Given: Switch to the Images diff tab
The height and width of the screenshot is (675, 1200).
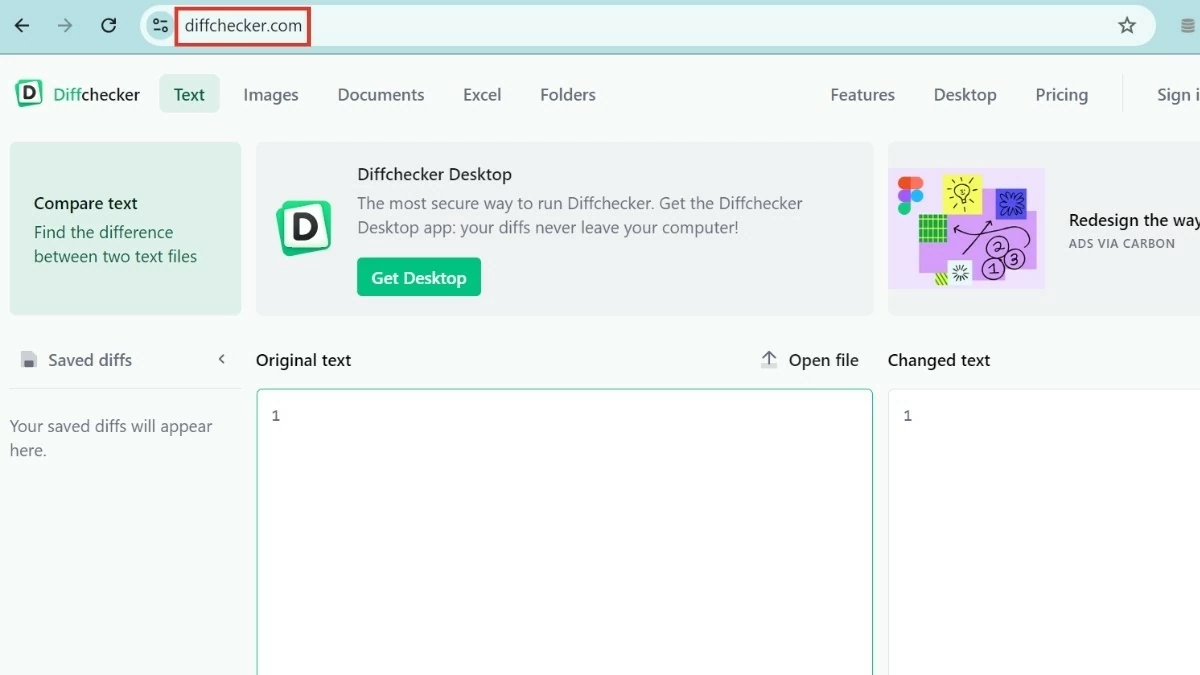Looking at the screenshot, I should [270, 94].
